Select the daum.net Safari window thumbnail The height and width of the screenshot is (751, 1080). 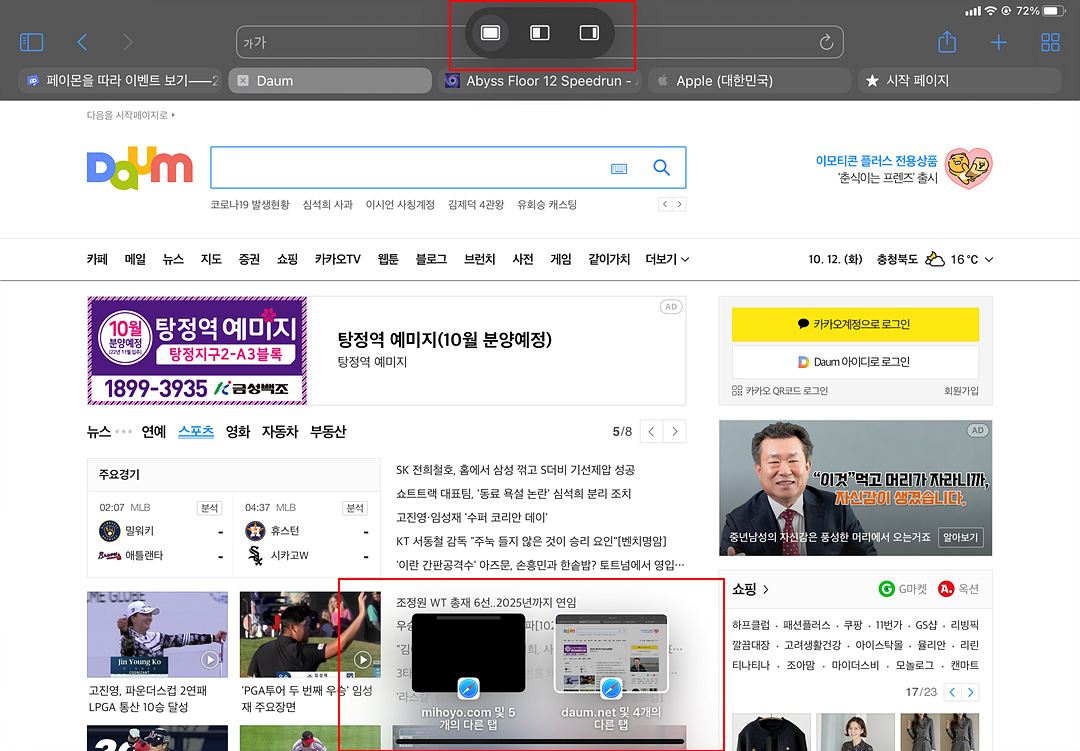click(x=611, y=653)
